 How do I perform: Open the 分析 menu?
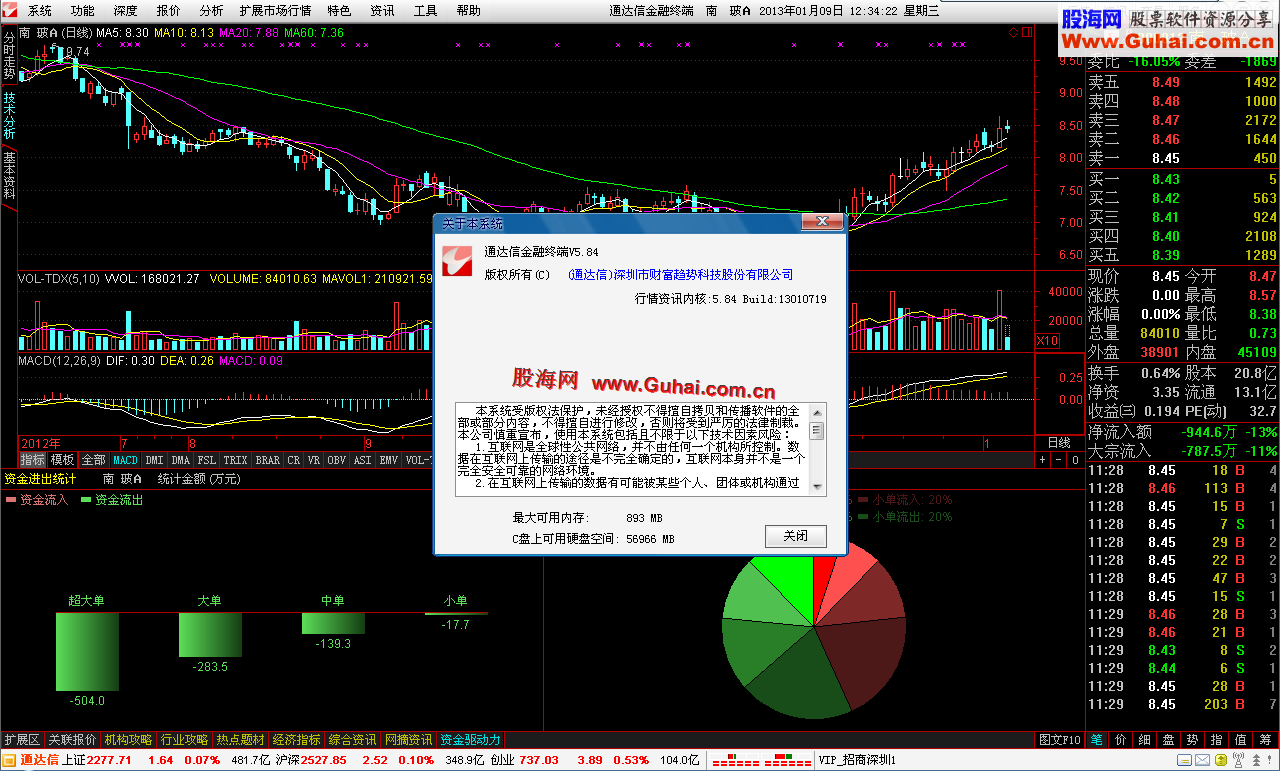point(211,11)
